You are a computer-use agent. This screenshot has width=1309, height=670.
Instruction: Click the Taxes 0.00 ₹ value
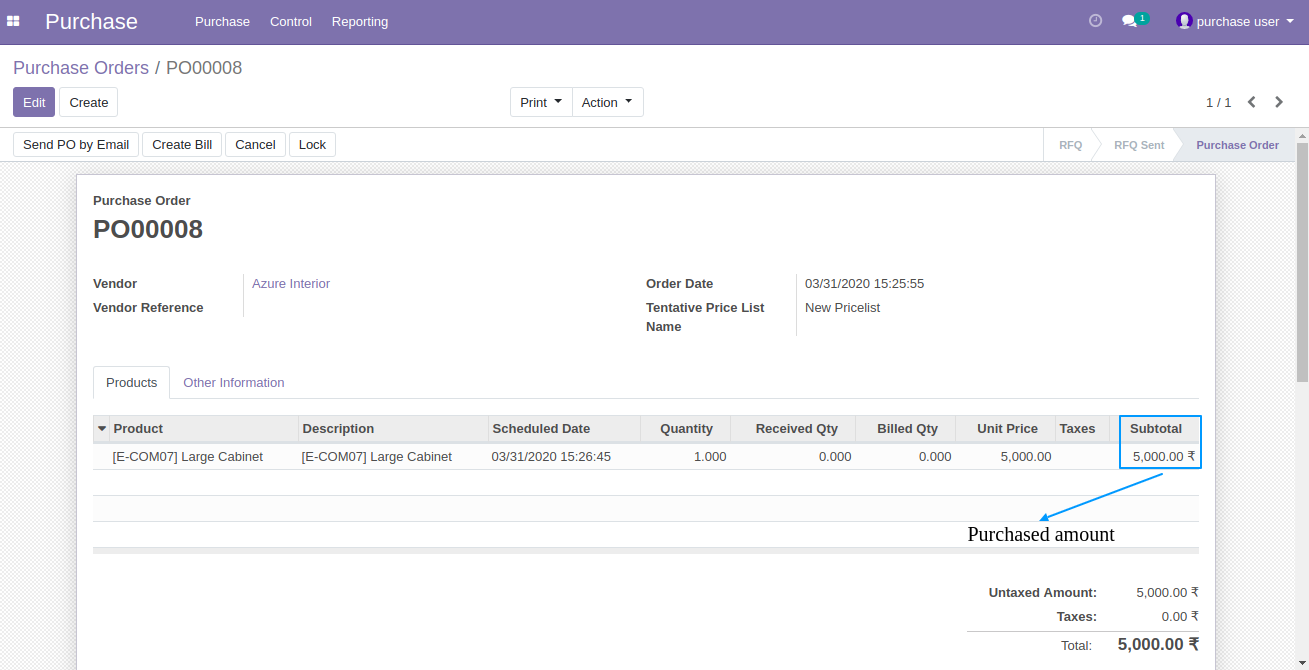pyautogui.click(x=1180, y=617)
